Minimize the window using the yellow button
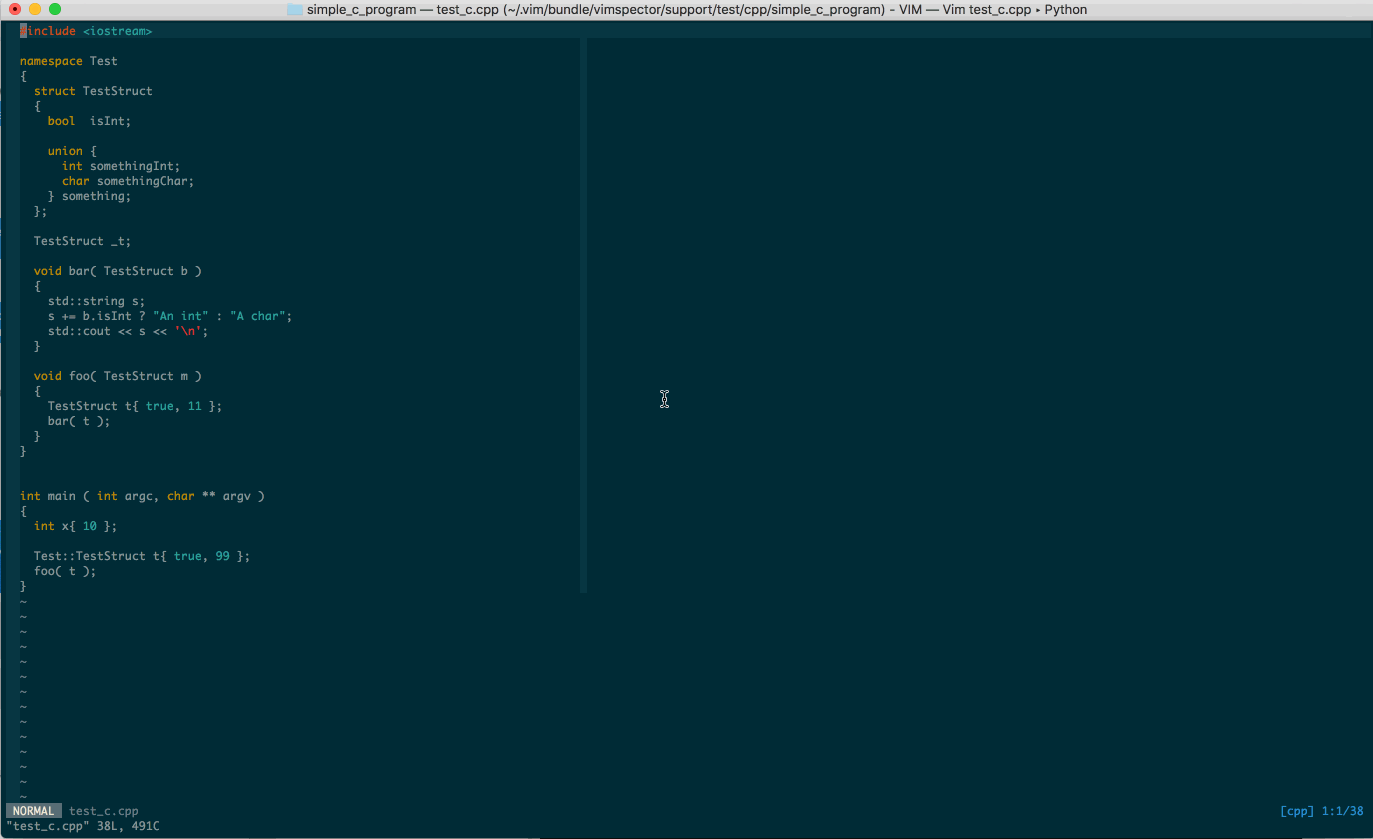1373x839 pixels. click(35, 10)
